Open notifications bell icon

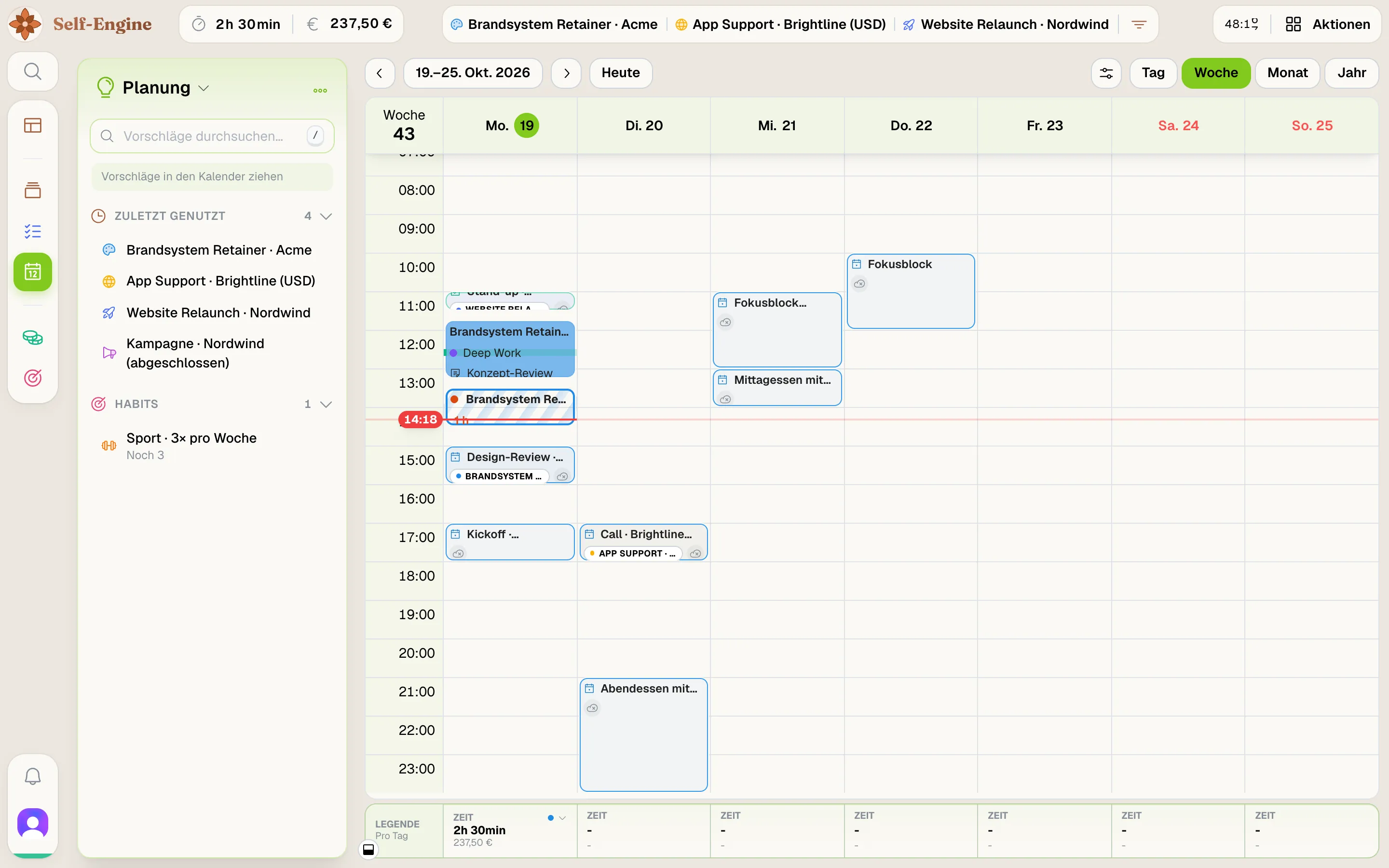pos(33,776)
